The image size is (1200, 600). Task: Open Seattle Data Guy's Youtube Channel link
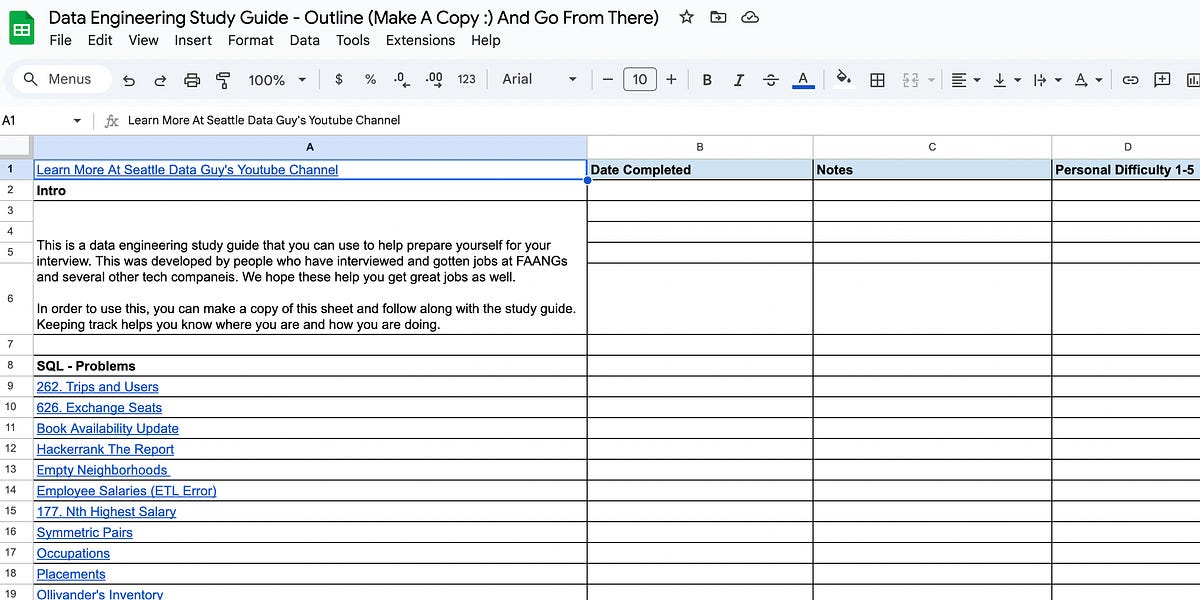coord(187,170)
